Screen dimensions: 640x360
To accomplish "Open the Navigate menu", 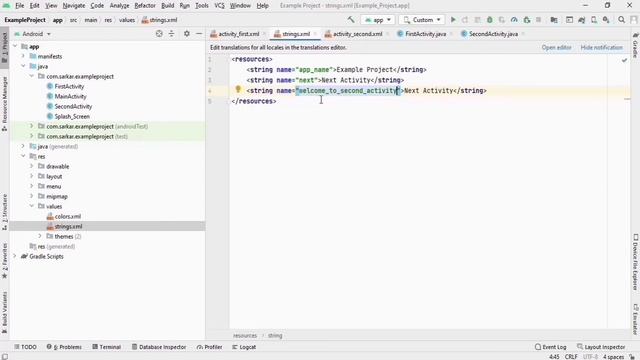I will click(x=74, y=5).
